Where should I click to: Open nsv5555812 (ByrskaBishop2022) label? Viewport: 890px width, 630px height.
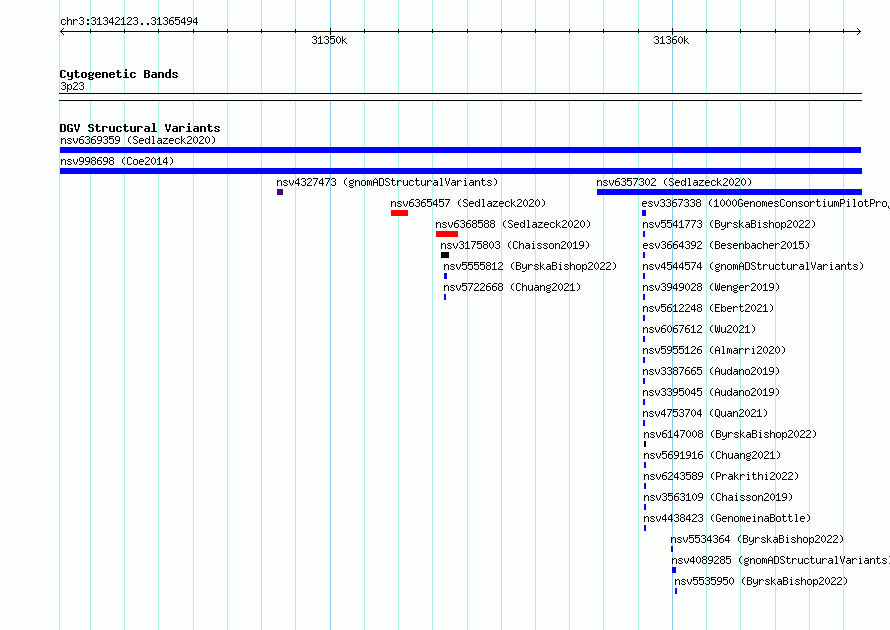tap(530, 266)
